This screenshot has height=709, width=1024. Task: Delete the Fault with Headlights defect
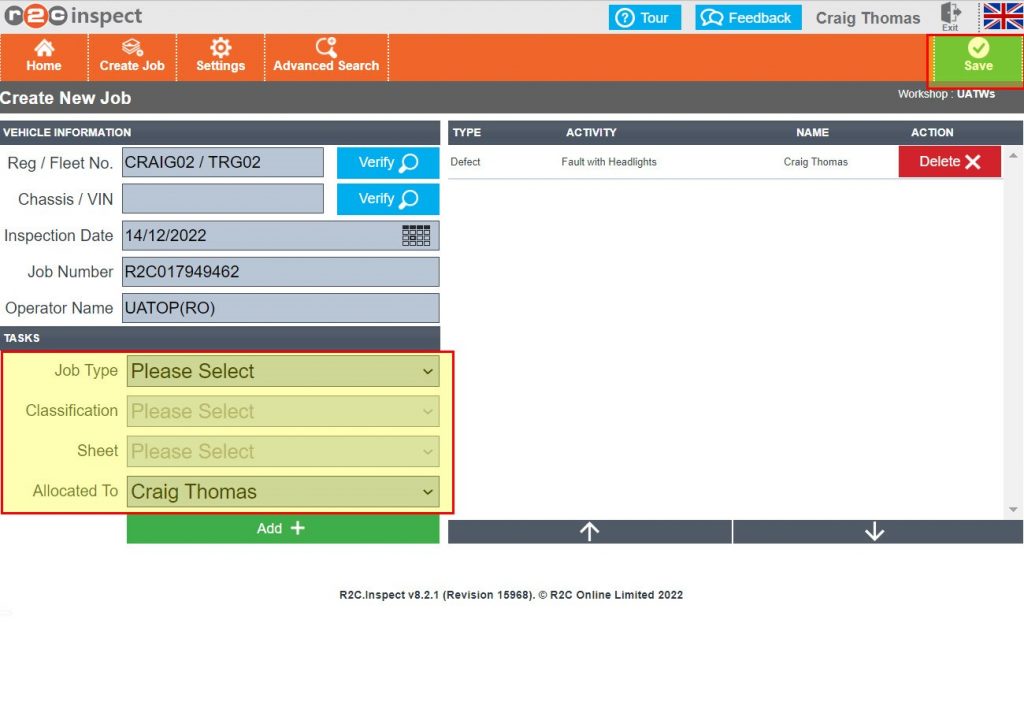pyautogui.click(x=948, y=160)
